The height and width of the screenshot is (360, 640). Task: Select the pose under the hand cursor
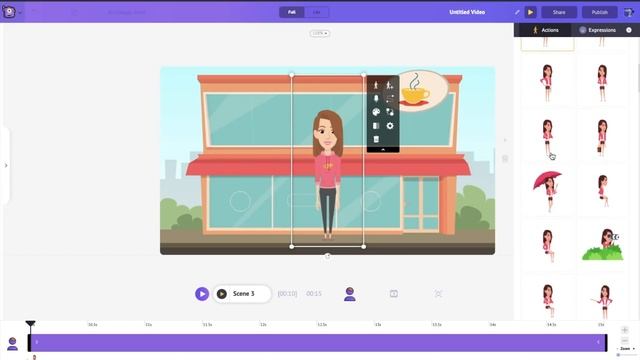(547, 137)
